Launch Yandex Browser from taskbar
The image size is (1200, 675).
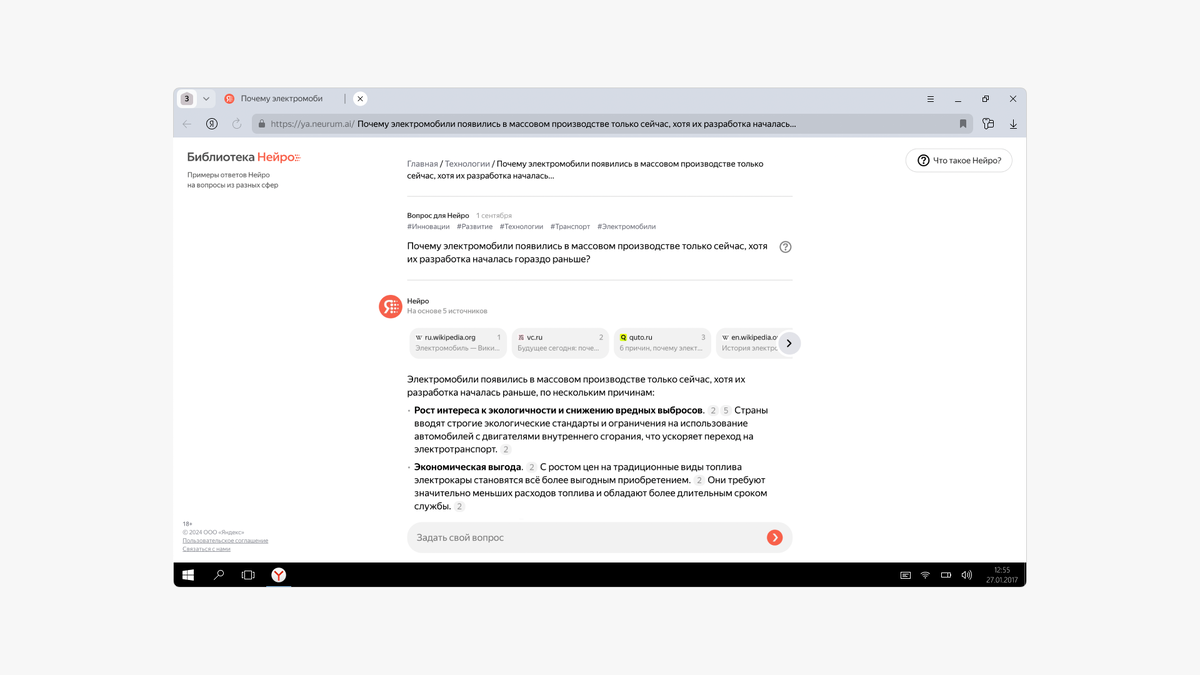279,575
